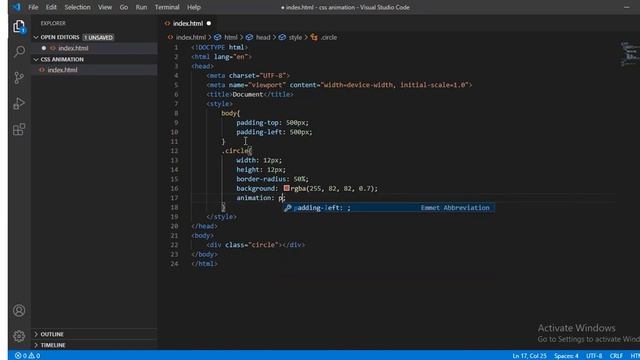Viewport: 640px width, 360px height.
Task: Open the Selection menu
Action: [77, 7]
